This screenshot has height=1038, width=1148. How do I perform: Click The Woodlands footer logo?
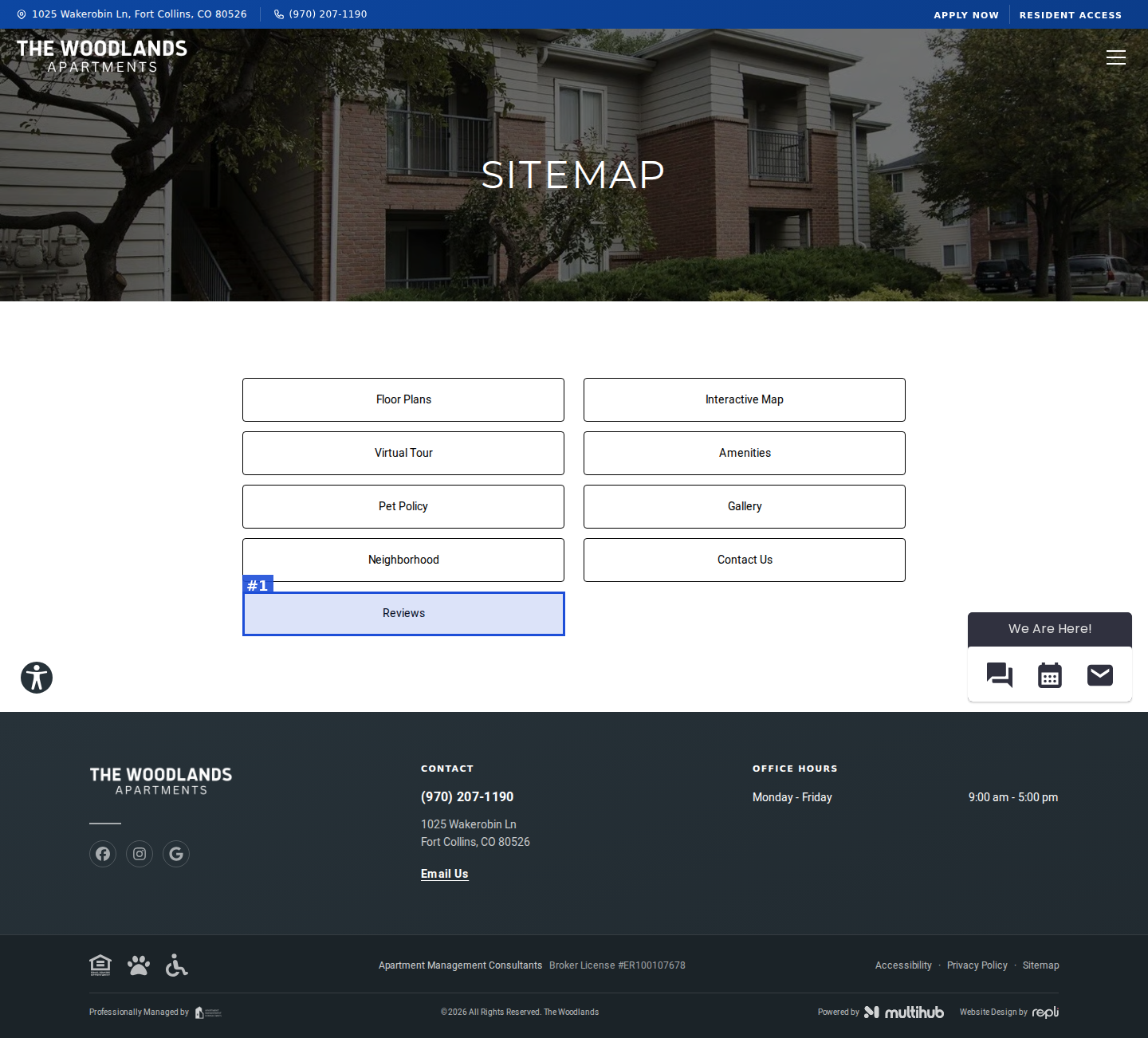161,781
